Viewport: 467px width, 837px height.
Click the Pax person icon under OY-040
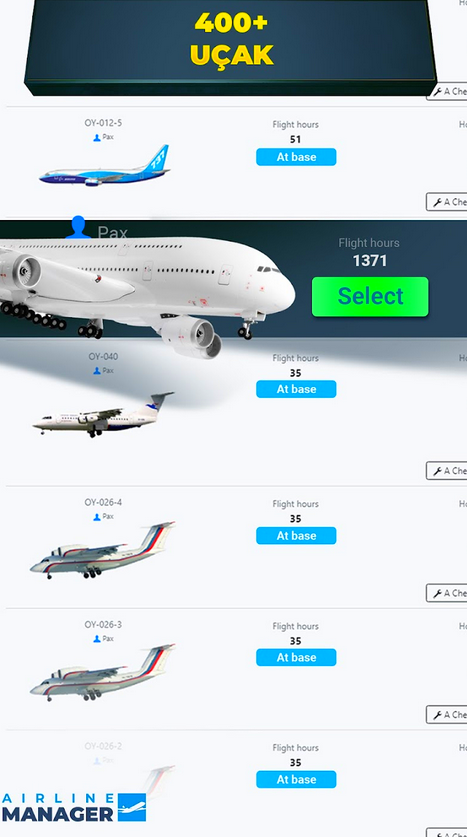(97, 370)
